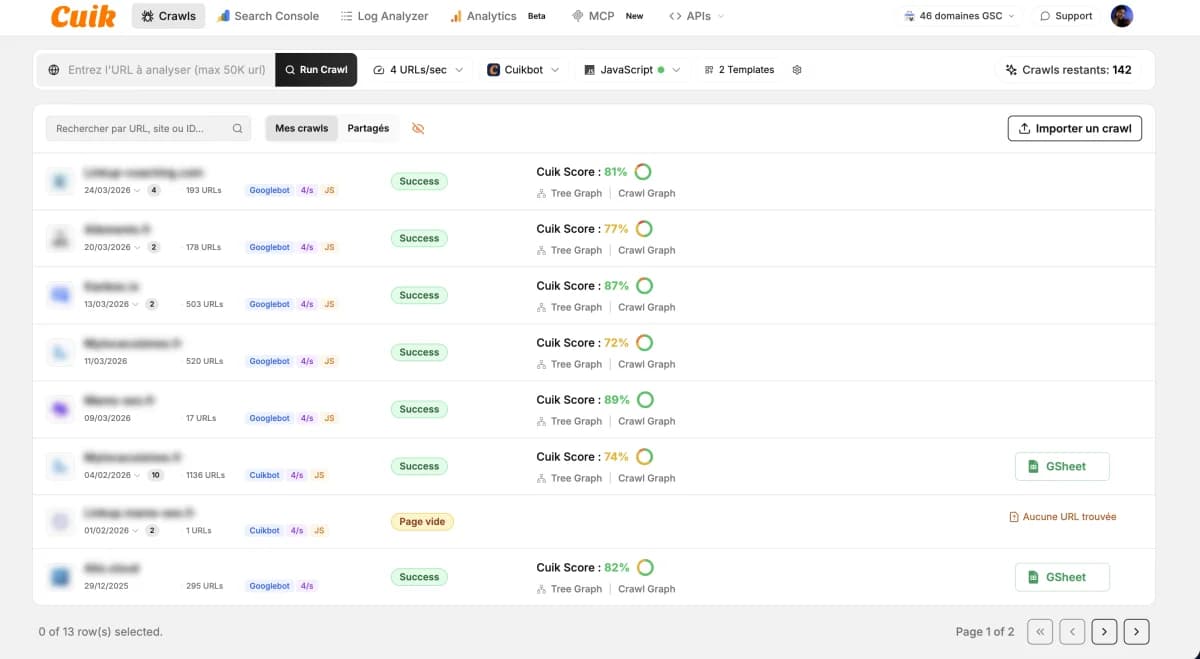
Task: Expand the Cuikbot user-agent dropdown
Action: (x=522, y=69)
